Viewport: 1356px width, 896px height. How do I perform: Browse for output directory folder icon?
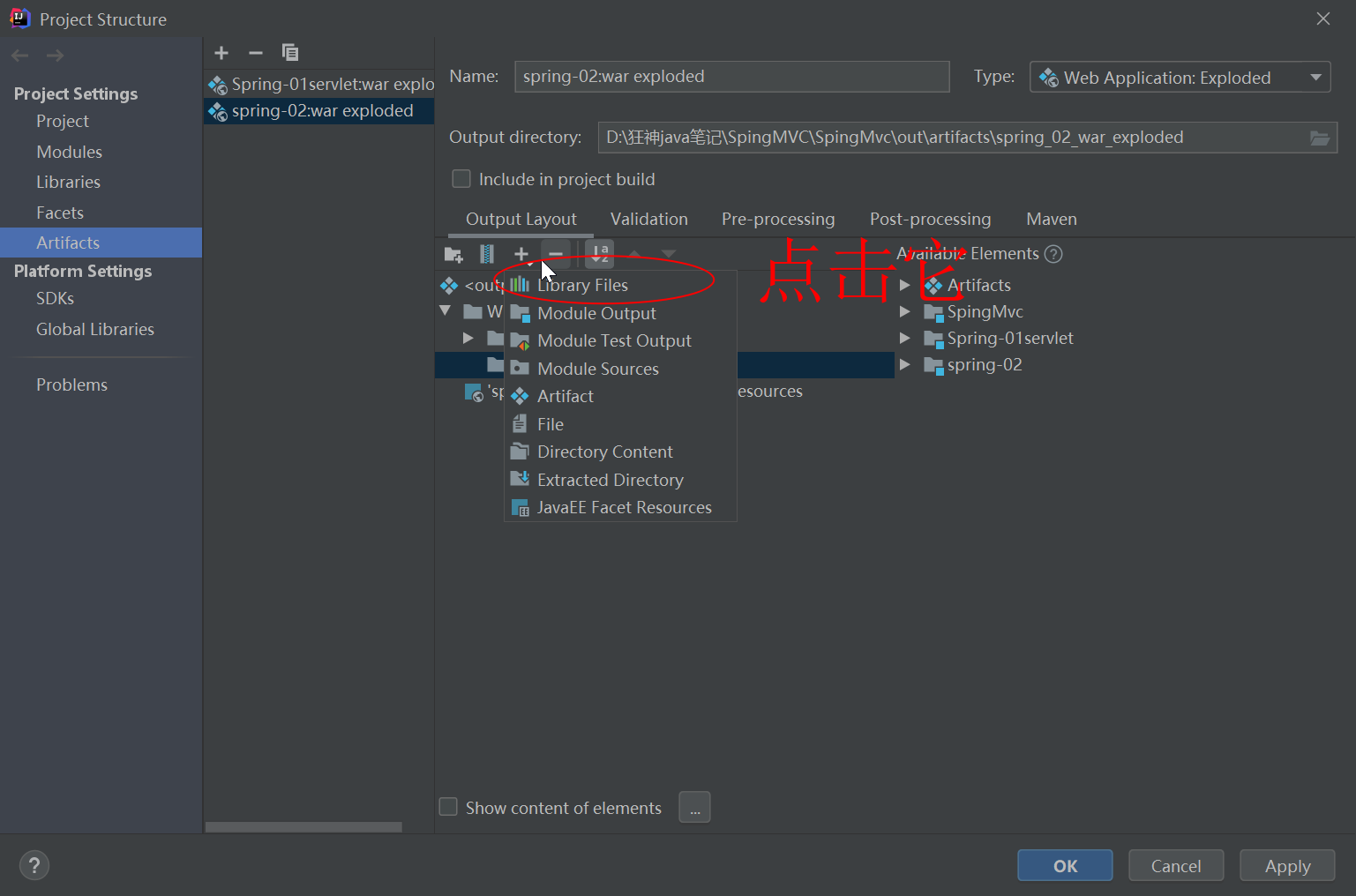tap(1320, 138)
